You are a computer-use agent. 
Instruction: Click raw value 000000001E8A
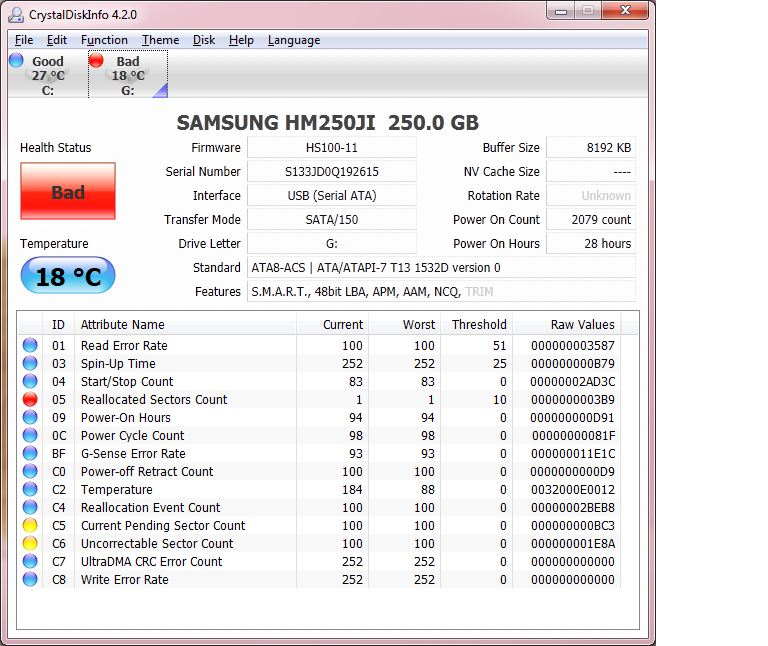pyautogui.click(x=573, y=544)
